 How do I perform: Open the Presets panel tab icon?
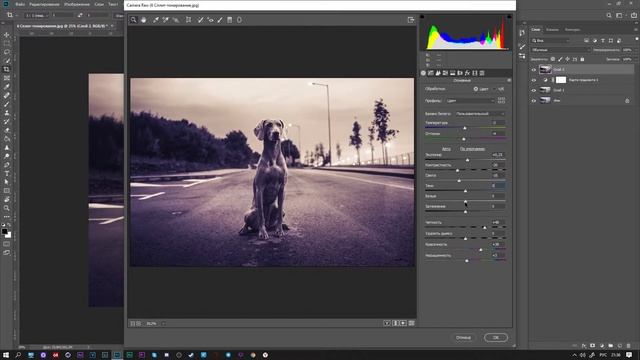coord(482,73)
